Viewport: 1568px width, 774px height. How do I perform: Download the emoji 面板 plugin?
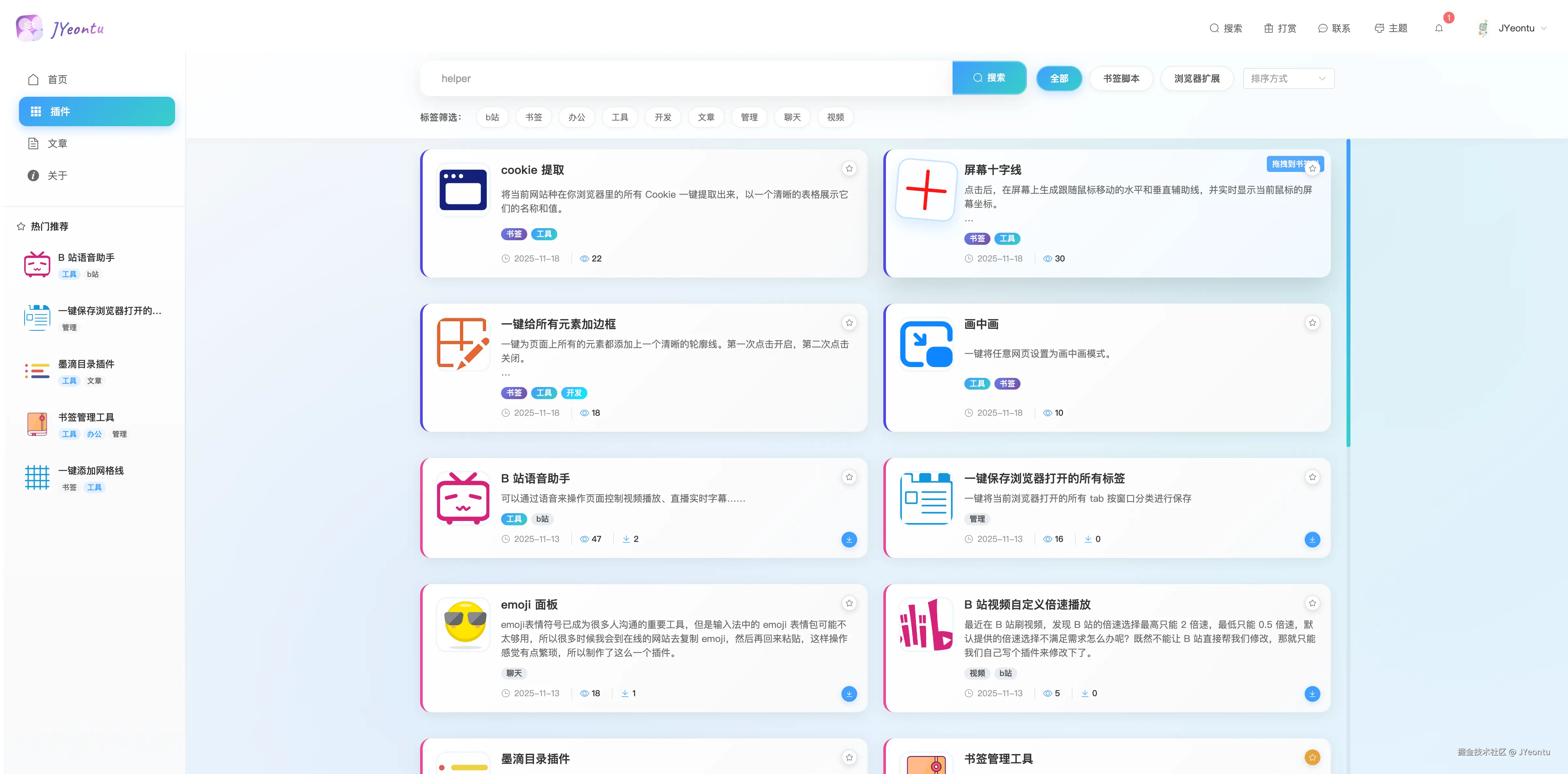(849, 694)
